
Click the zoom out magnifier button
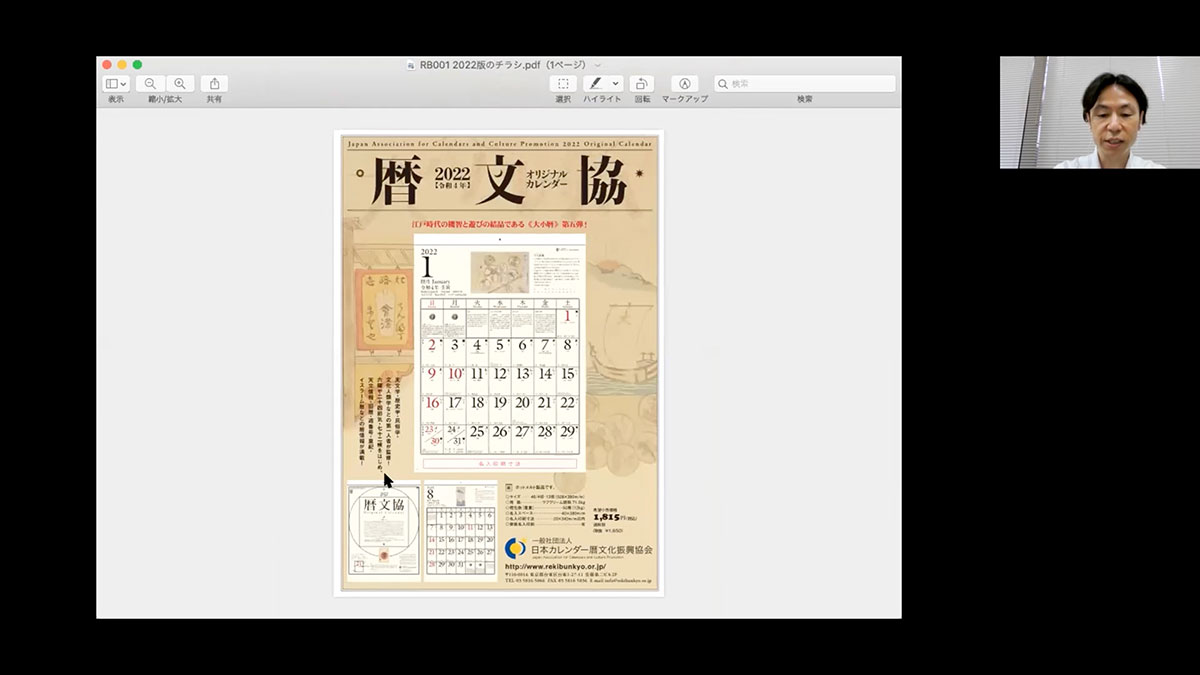coord(150,84)
